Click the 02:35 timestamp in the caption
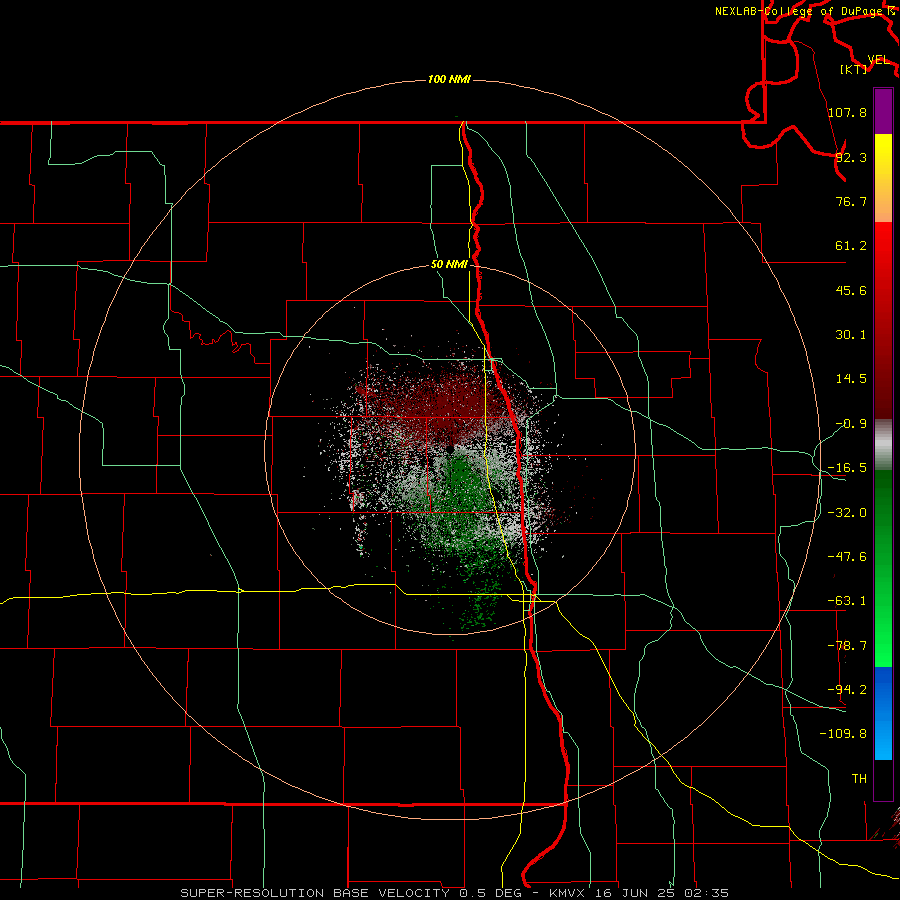Viewport: 900px width, 900px height. pyautogui.click(x=707, y=893)
